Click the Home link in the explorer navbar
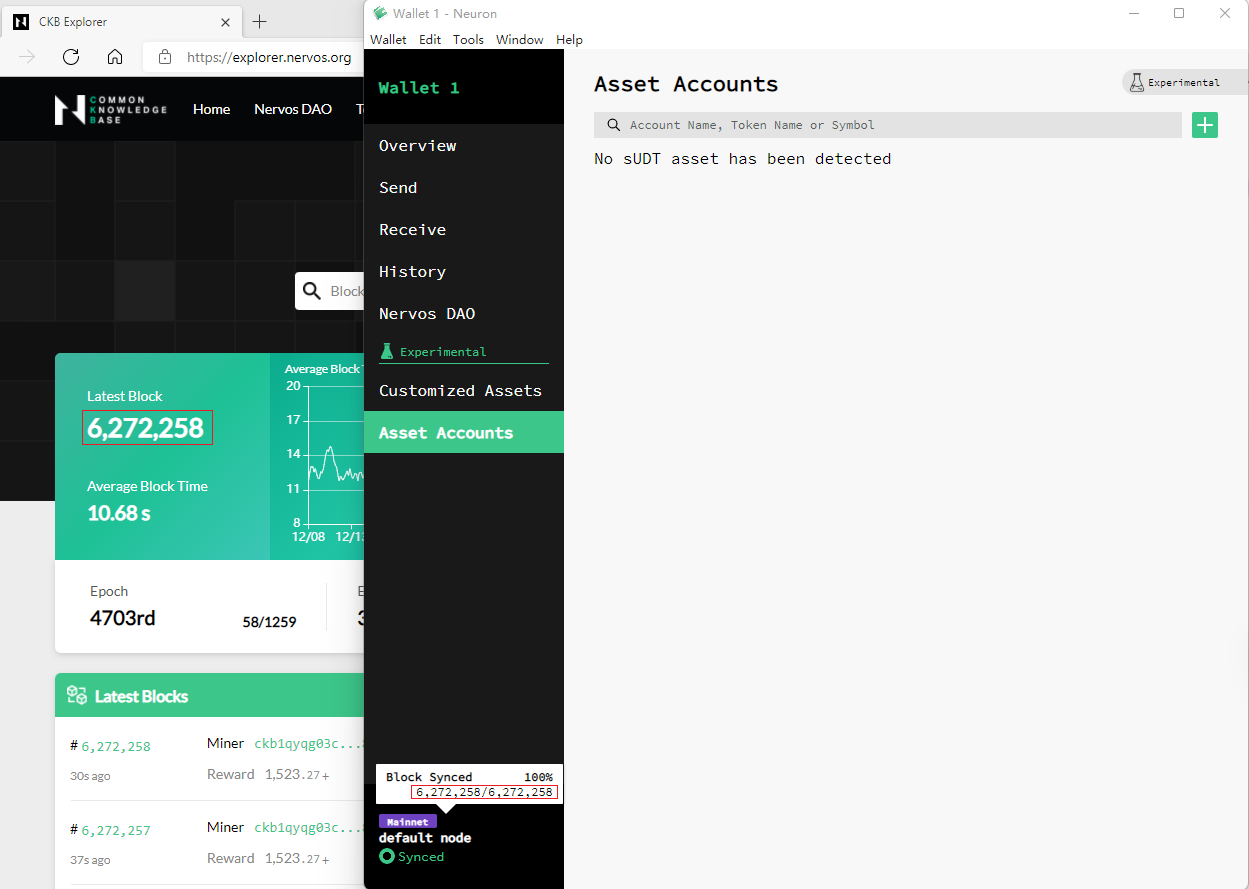This screenshot has height=889, width=1249. tap(211, 109)
